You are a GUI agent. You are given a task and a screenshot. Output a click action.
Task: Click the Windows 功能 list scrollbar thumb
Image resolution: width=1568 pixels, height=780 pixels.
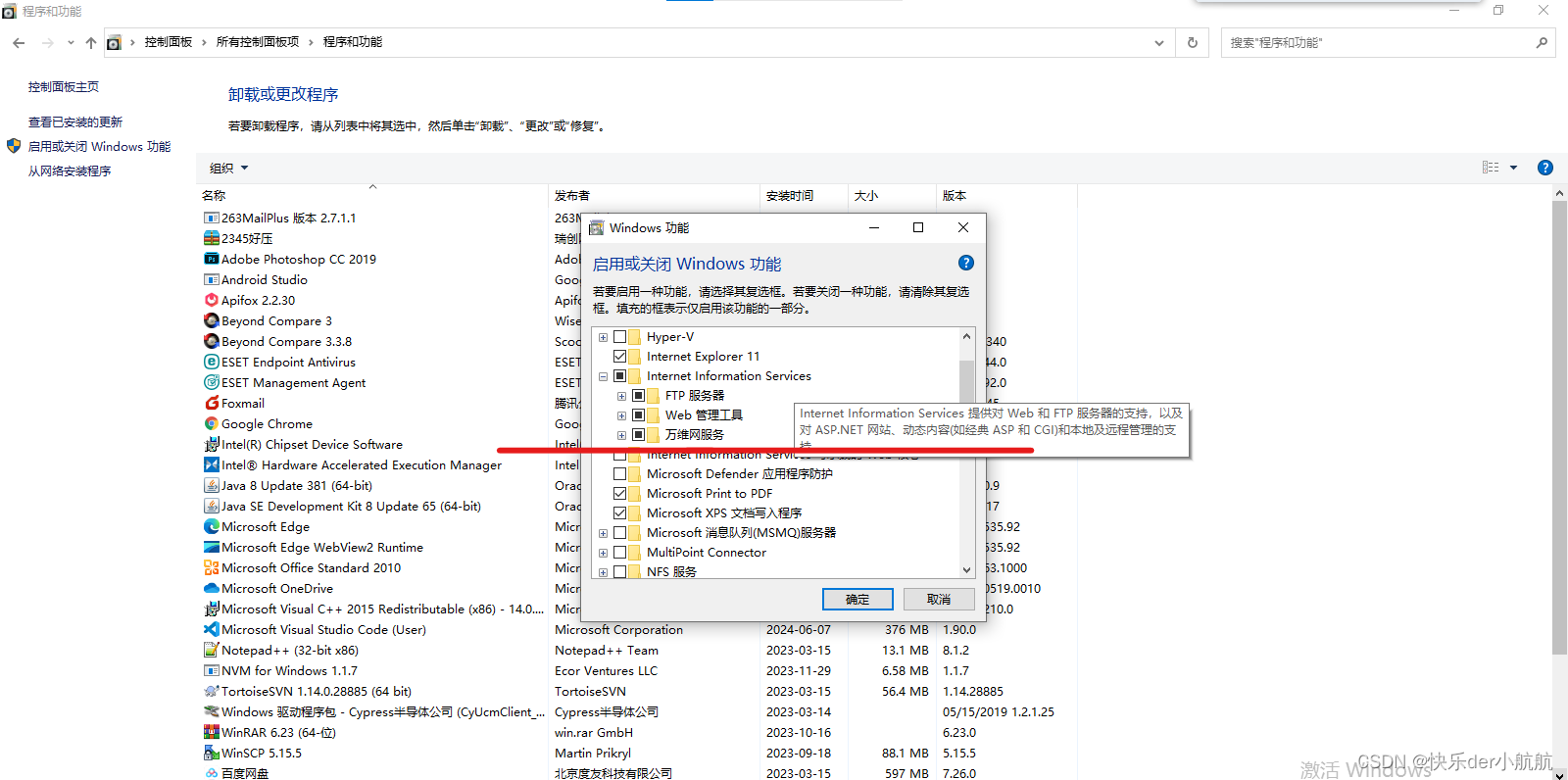tap(966, 381)
